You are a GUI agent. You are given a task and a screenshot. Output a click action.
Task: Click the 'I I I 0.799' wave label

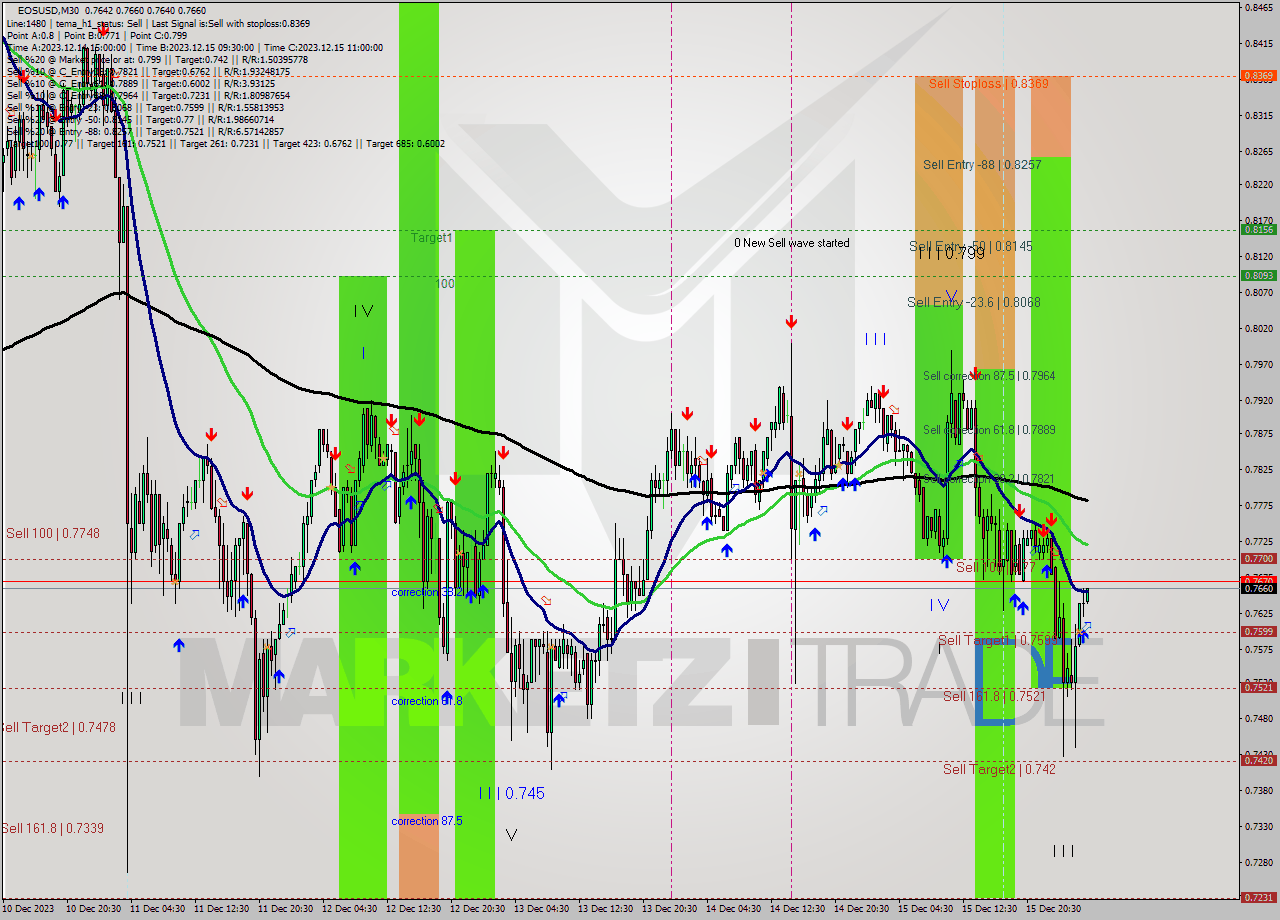[x=951, y=254]
